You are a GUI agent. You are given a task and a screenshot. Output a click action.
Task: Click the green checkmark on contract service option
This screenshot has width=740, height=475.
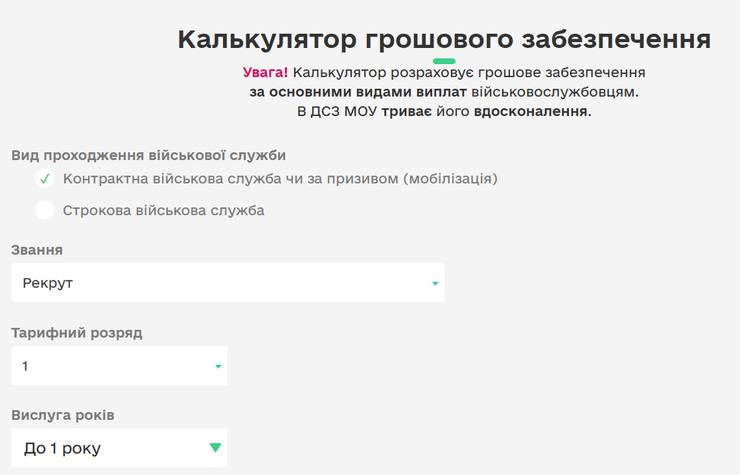click(x=44, y=179)
